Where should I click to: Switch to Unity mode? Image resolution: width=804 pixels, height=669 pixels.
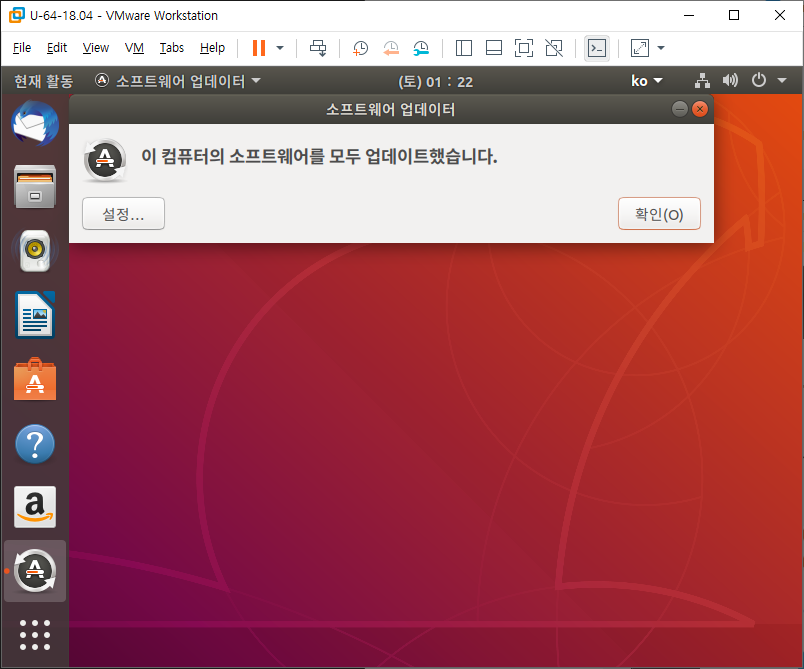[x=554, y=48]
